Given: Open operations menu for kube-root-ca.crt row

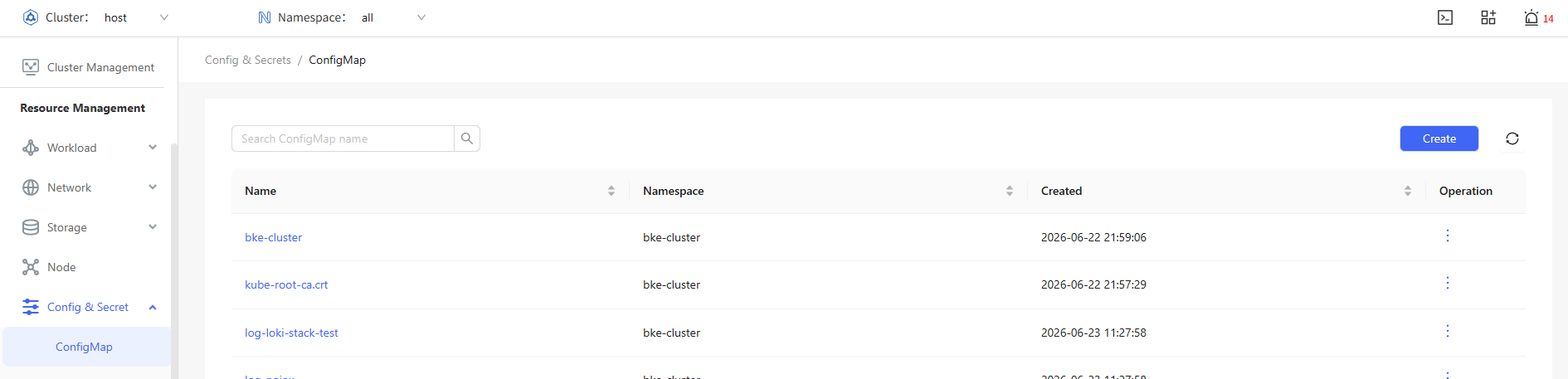Looking at the screenshot, I should [x=1448, y=284].
